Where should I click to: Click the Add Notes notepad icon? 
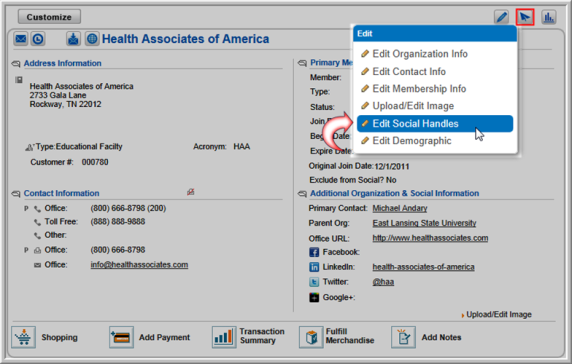coord(403,337)
